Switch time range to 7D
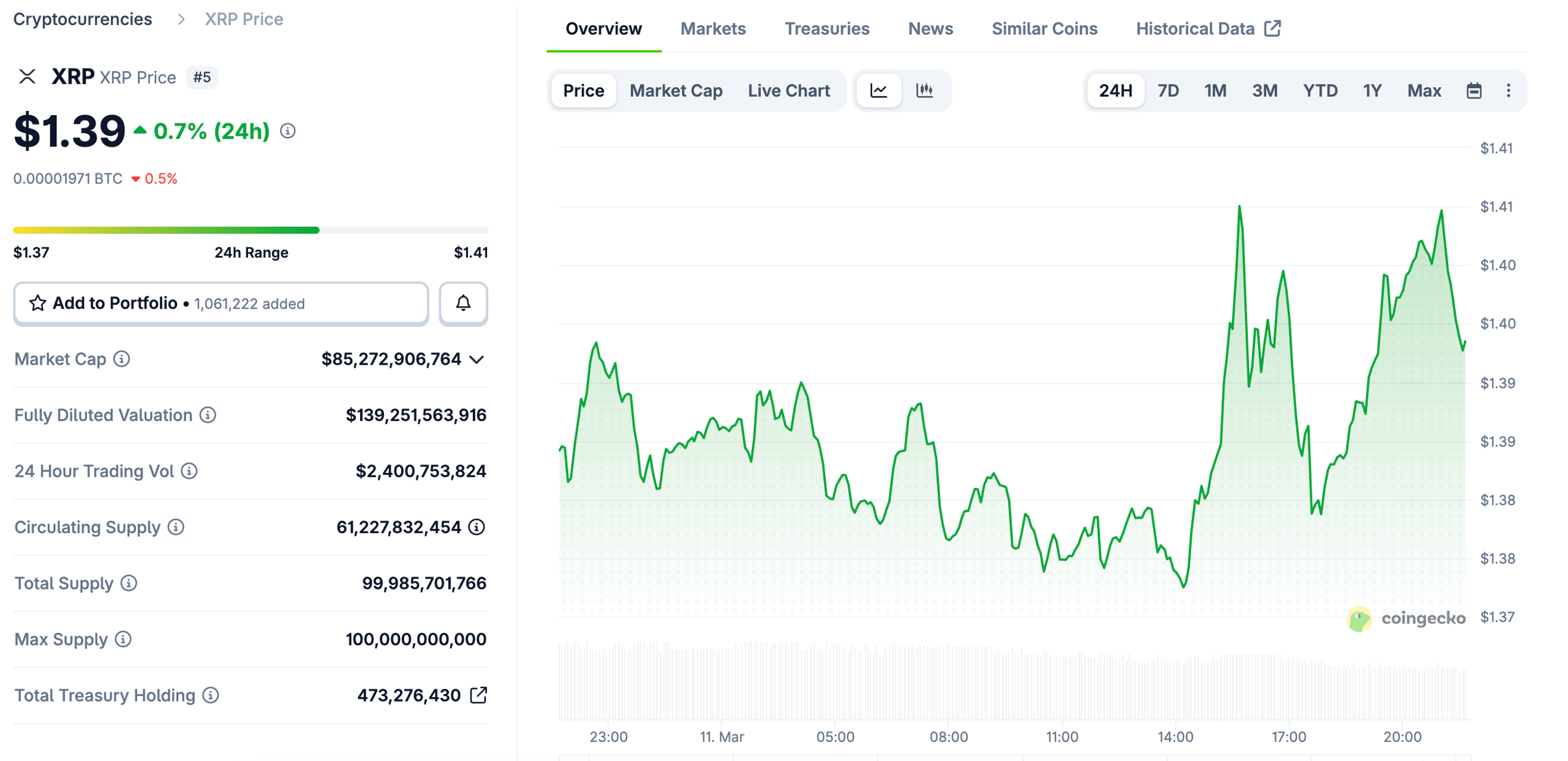Screen dimensions: 1568x761 tap(1168, 90)
